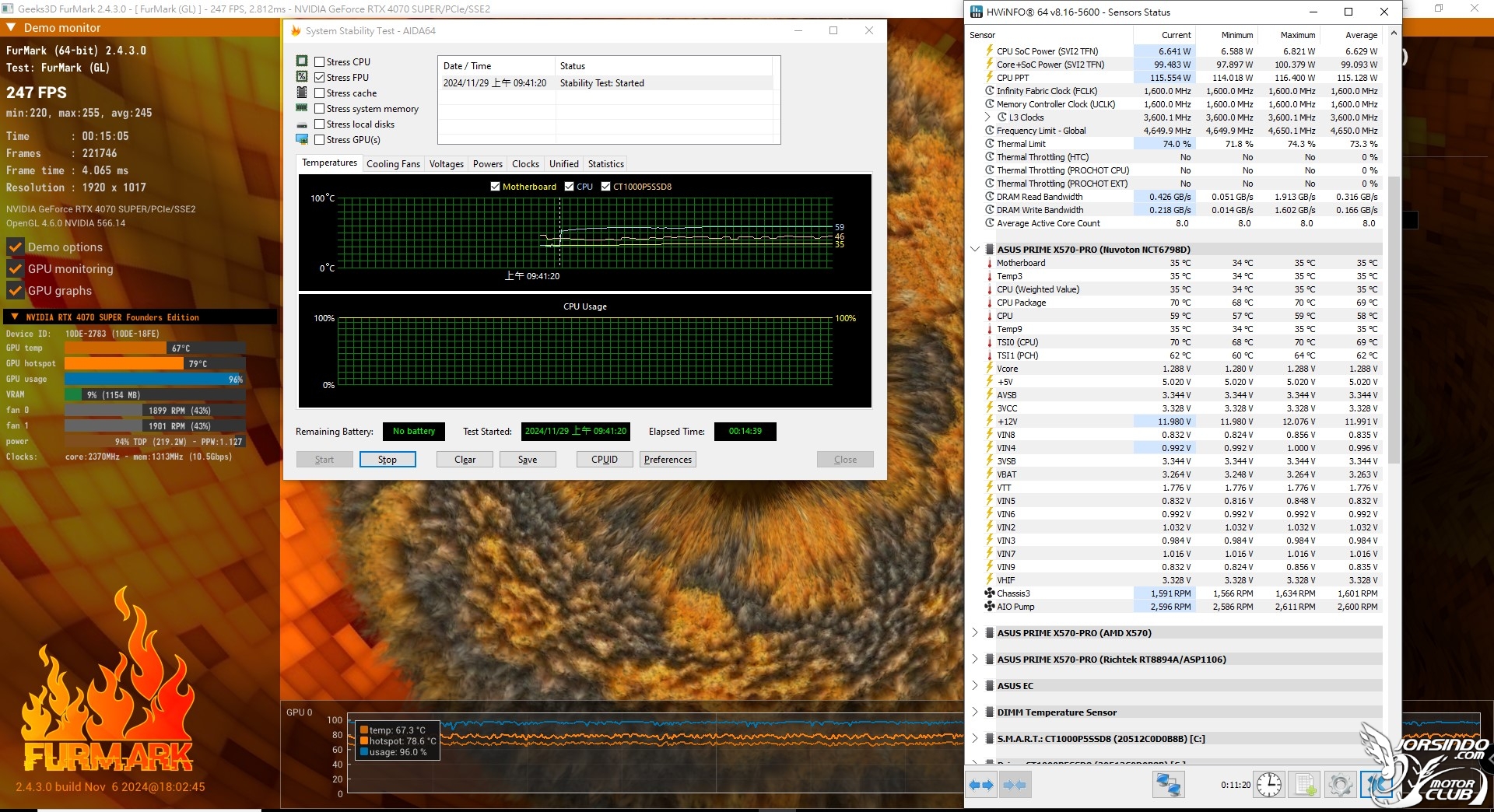Uncheck the Stress FPU checkbox
The image size is (1494, 812).
(319, 77)
